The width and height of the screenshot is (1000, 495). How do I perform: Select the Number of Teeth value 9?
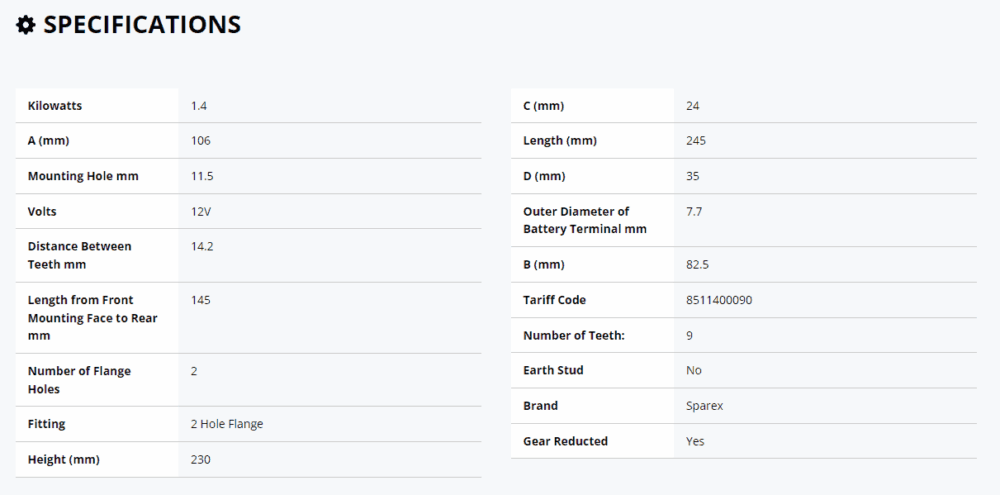[x=689, y=336]
